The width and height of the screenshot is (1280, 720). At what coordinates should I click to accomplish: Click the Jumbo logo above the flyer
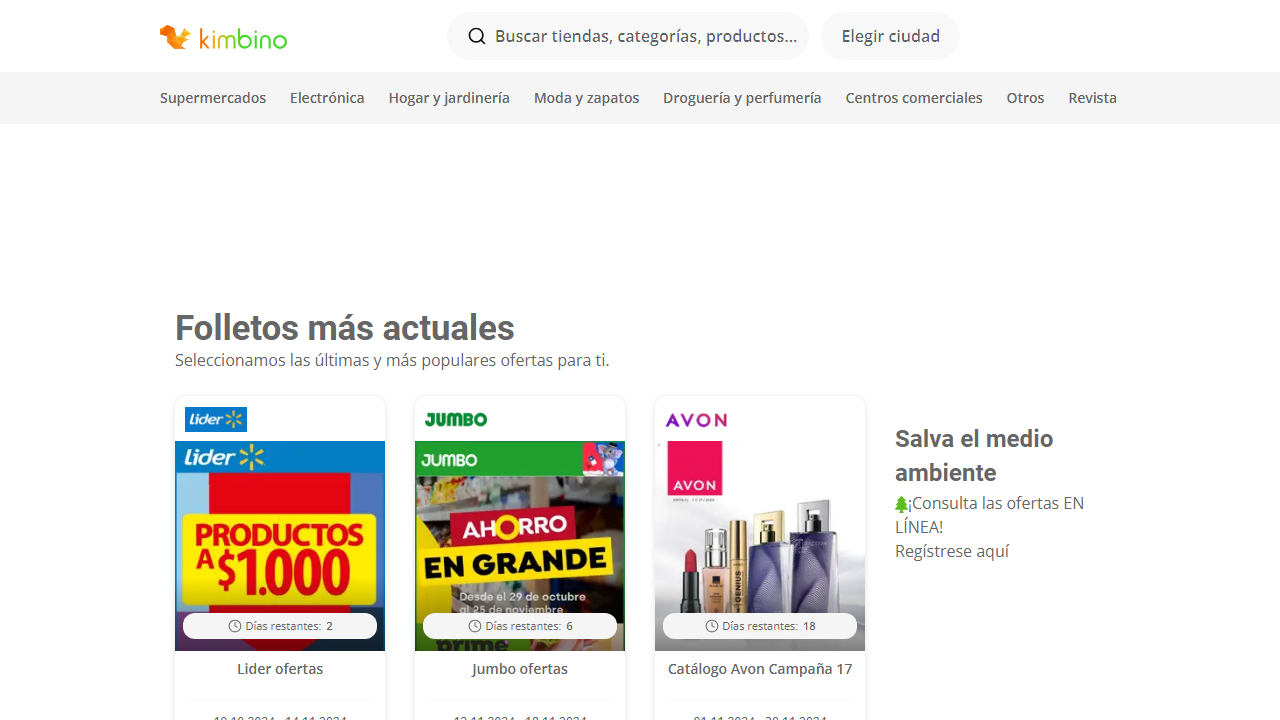click(456, 419)
